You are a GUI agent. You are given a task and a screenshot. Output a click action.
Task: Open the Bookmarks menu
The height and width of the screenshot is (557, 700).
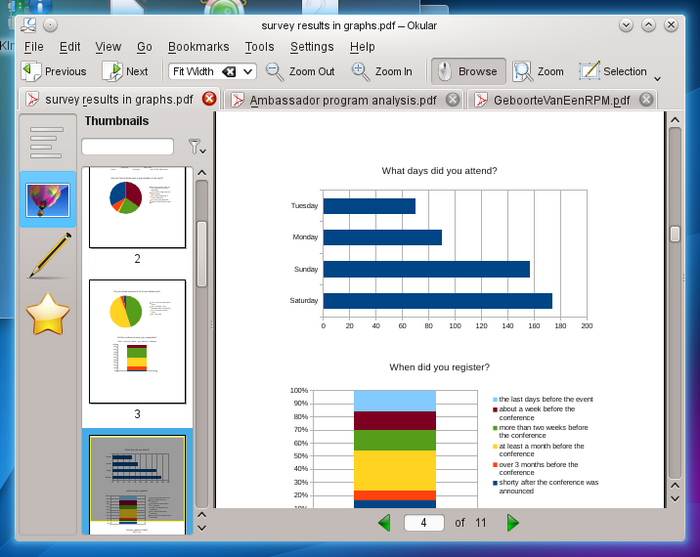click(x=198, y=47)
